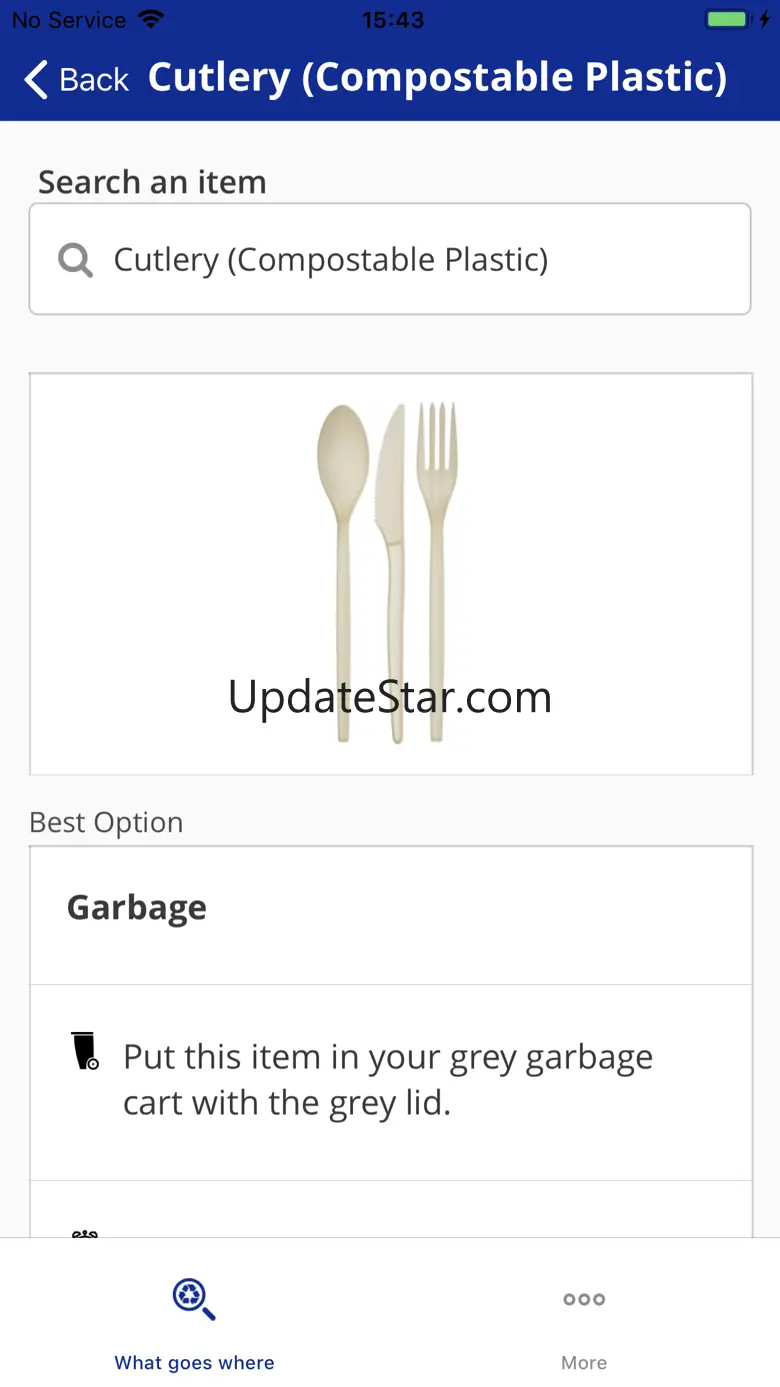
Task: Click the Cutlery (Compostable Plastic) page title
Action: tap(438, 78)
